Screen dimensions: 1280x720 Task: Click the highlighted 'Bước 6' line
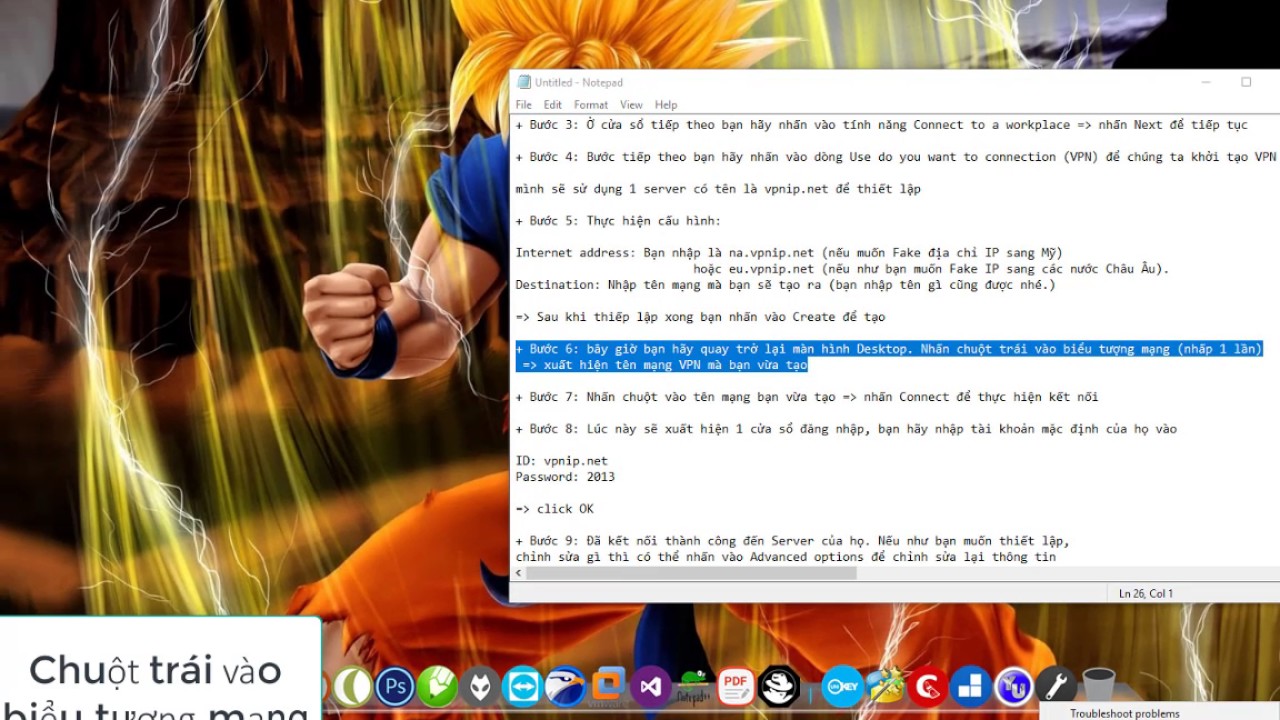click(889, 349)
